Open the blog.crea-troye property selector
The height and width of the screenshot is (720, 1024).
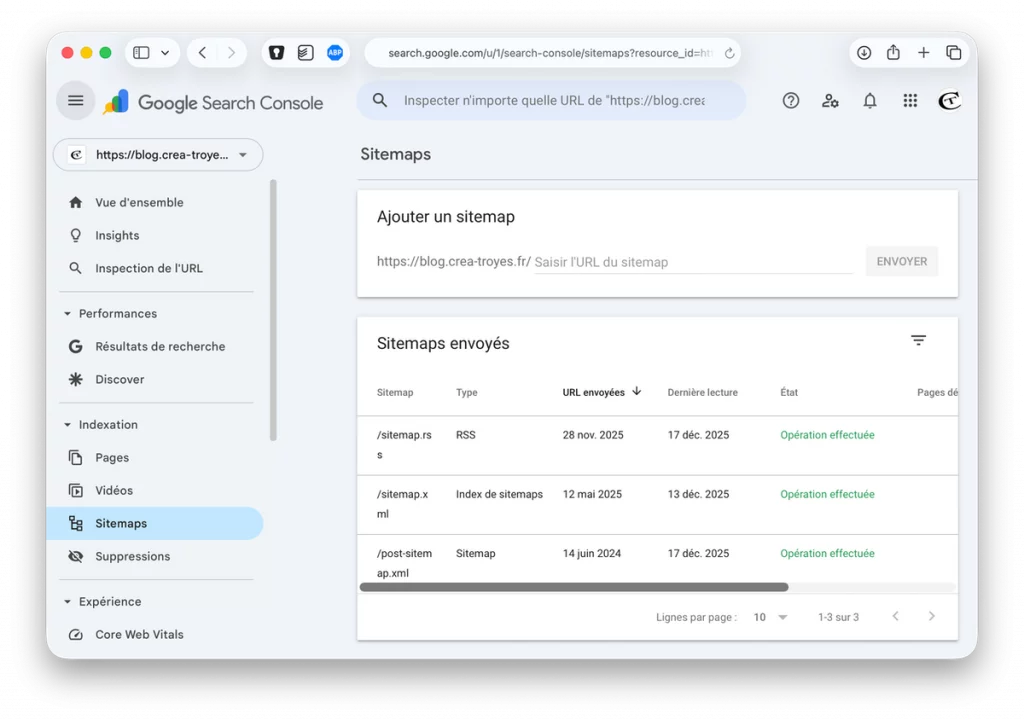[157, 154]
